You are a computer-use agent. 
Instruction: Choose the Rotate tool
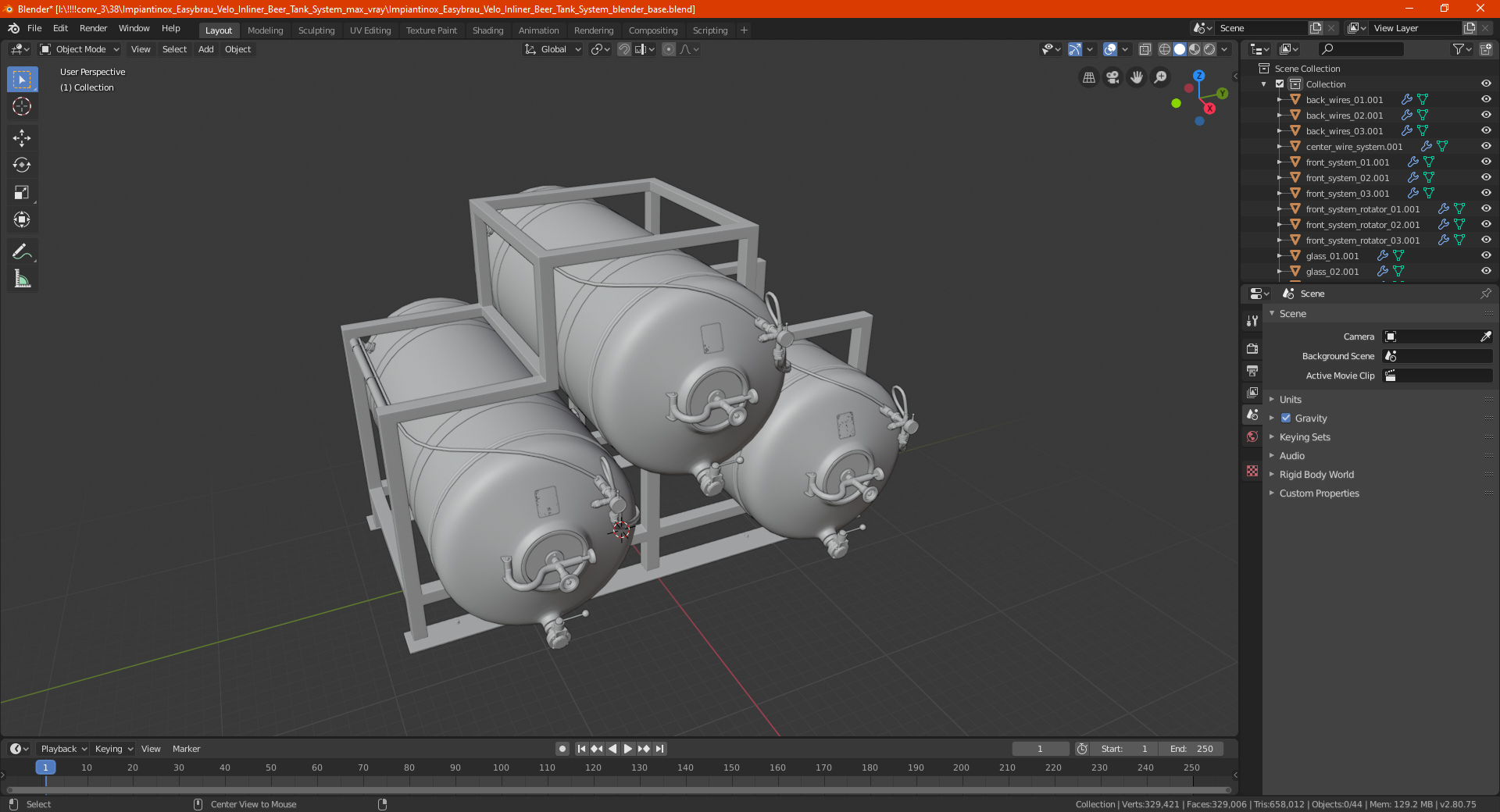[x=22, y=165]
